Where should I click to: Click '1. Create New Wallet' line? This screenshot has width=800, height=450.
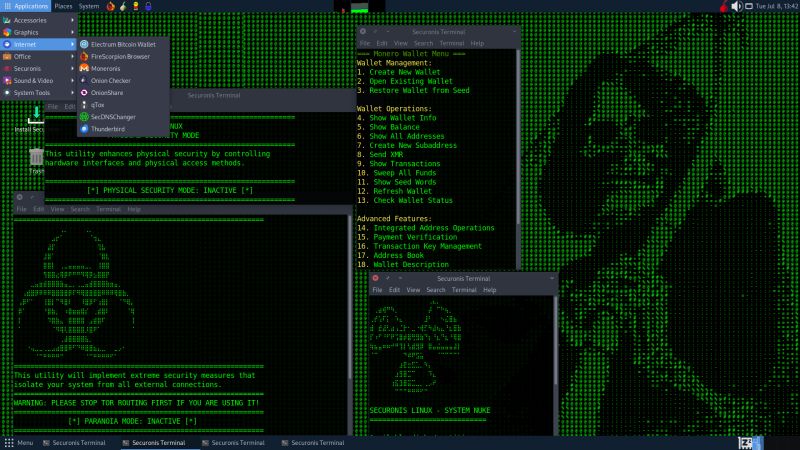pyautogui.click(x=398, y=72)
